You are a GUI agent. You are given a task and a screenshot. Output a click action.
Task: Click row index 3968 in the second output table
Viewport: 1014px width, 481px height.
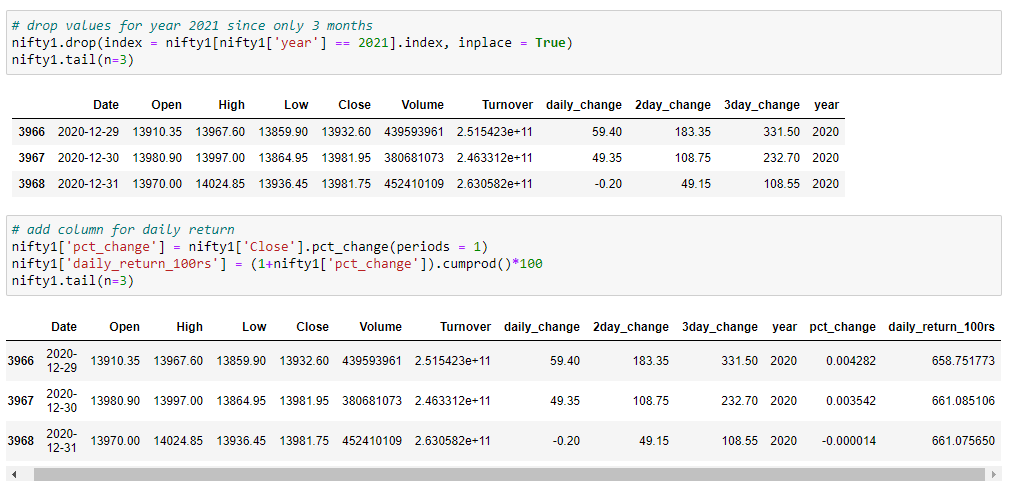pos(20,441)
